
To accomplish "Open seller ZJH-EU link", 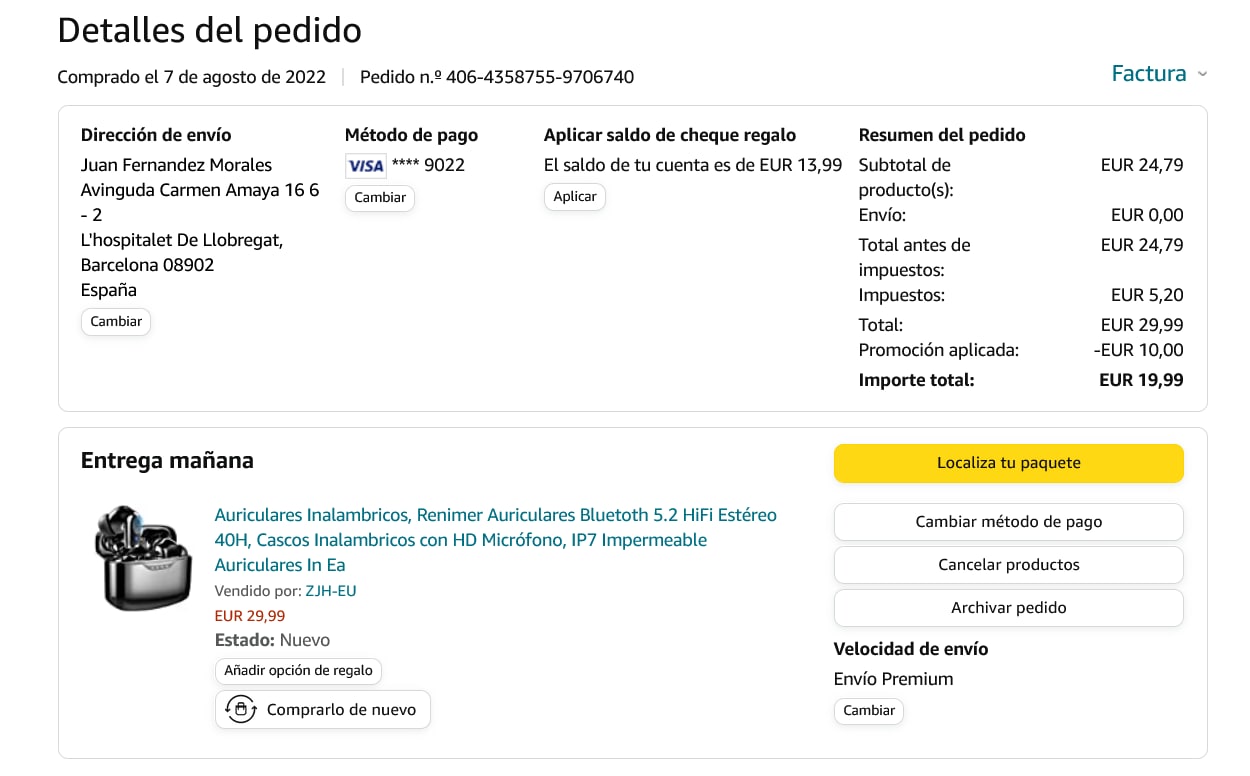I will click(x=331, y=591).
